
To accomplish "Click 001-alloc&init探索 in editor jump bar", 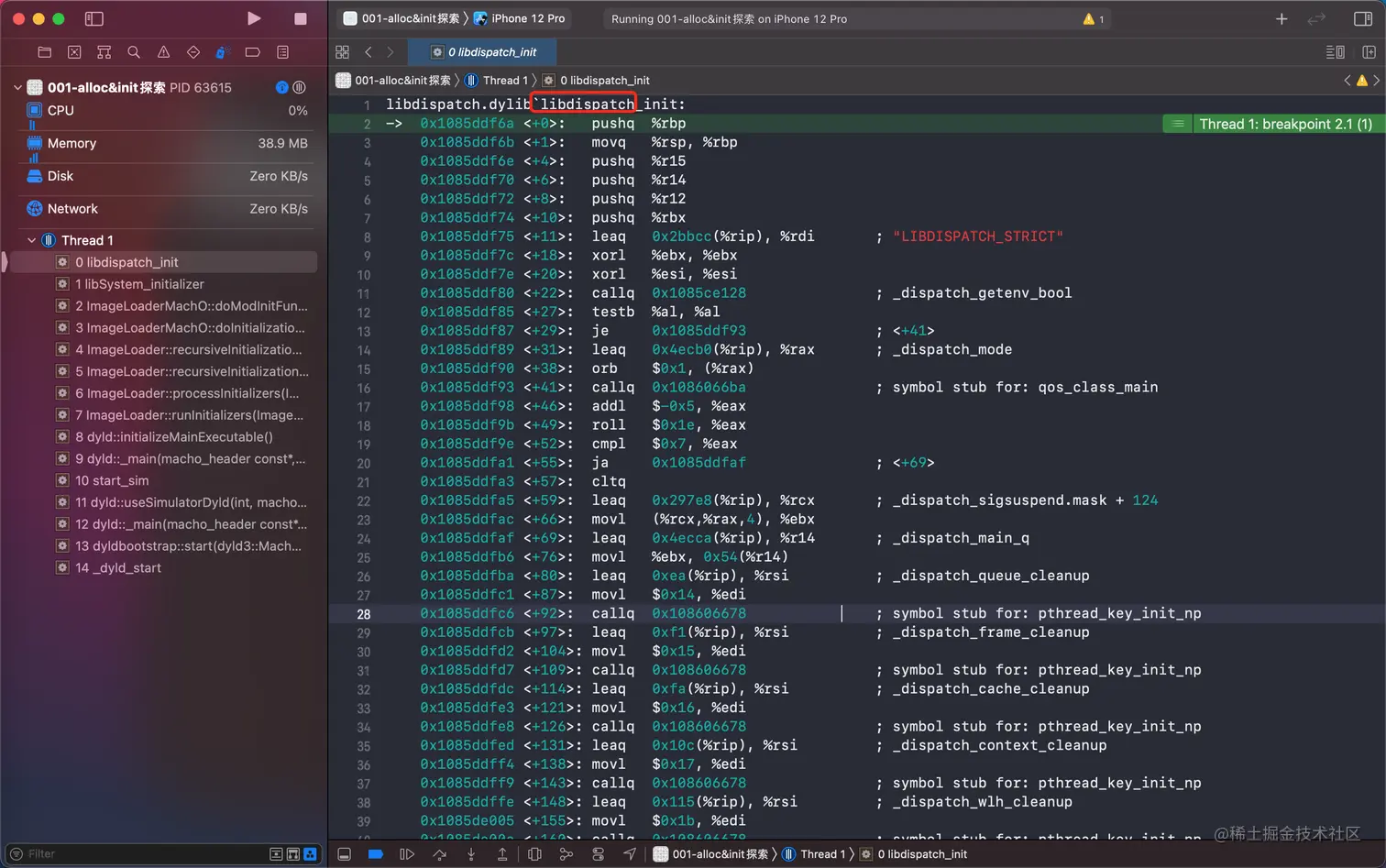I will [x=393, y=81].
